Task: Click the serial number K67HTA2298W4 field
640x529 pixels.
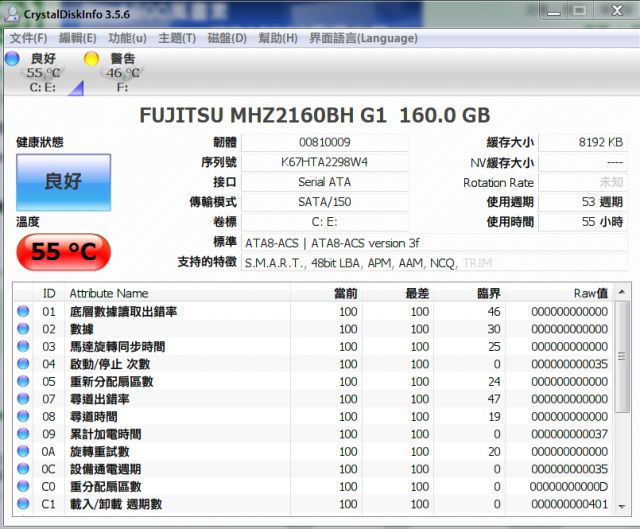Action: (x=325, y=162)
